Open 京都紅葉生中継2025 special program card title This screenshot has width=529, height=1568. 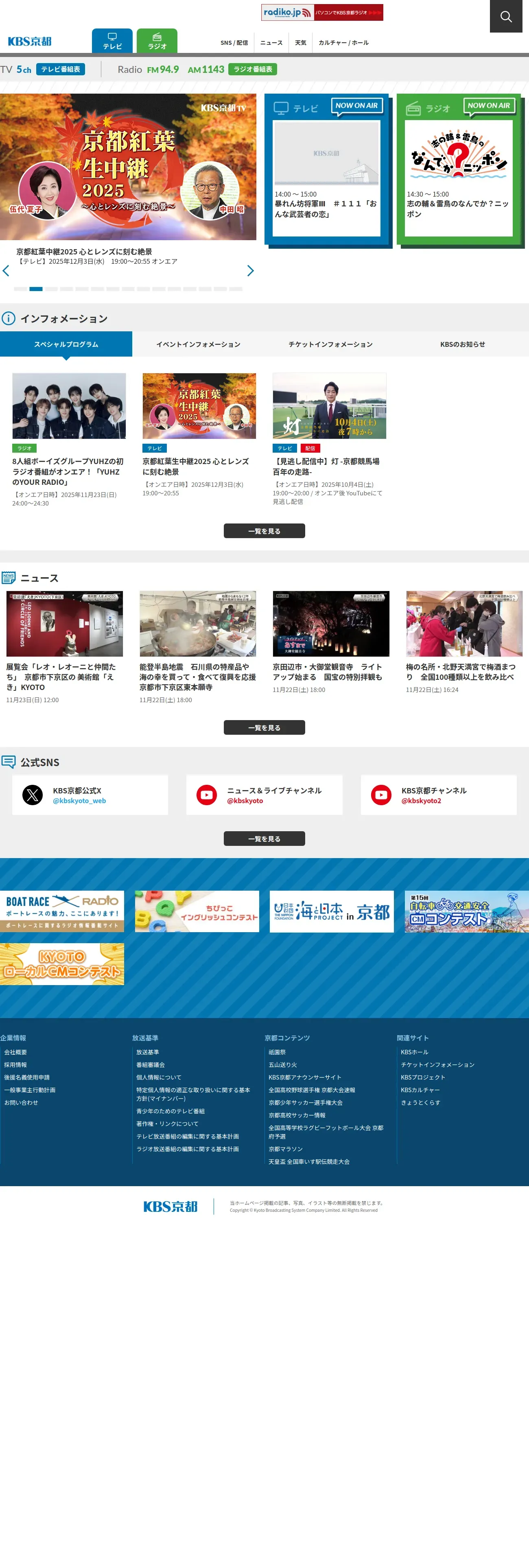pos(196,467)
